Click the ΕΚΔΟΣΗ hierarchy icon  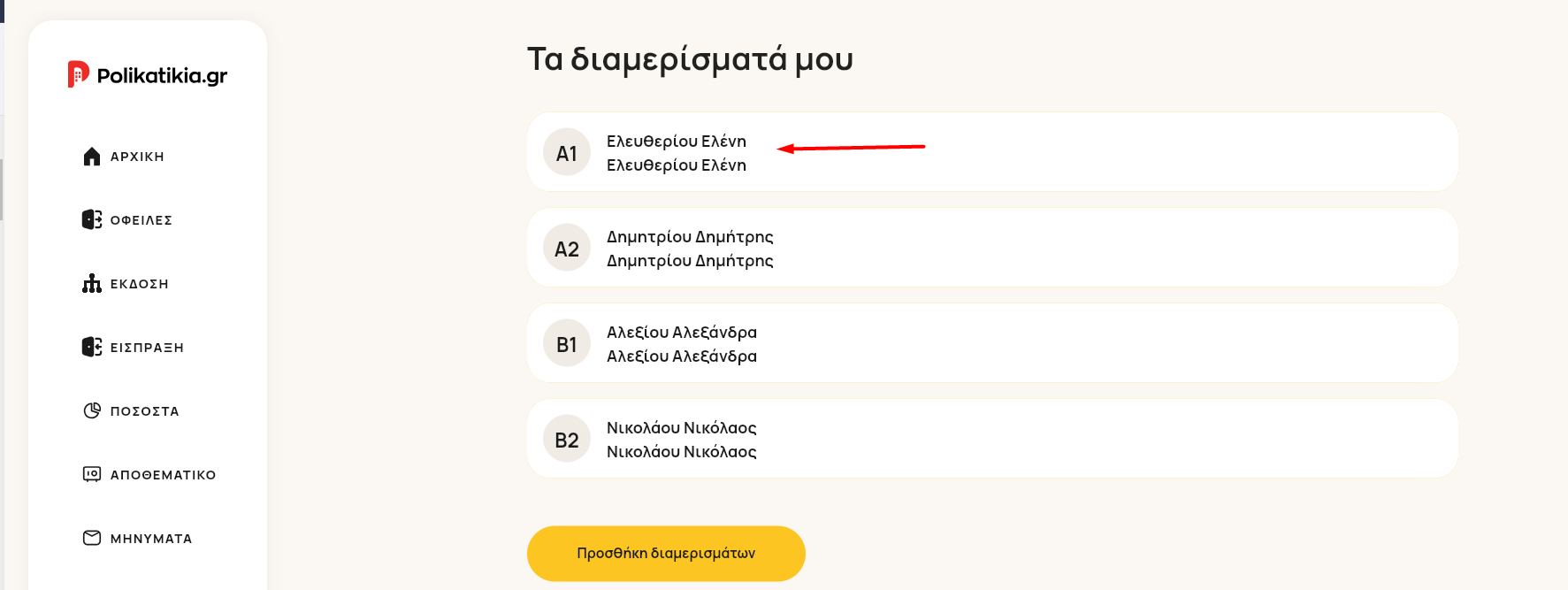(92, 283)
